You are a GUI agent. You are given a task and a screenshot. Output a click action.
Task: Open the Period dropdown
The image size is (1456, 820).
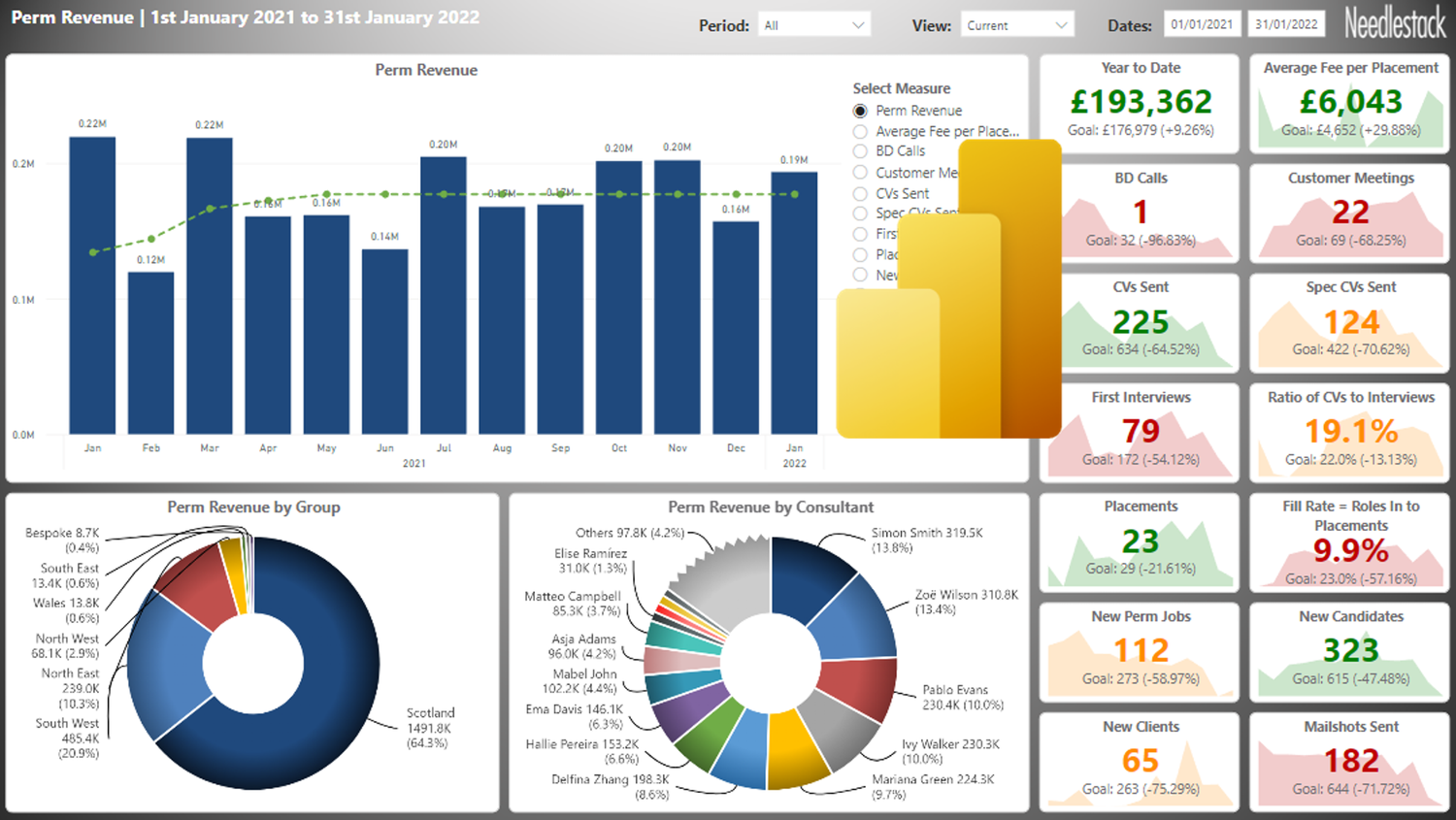point(813,24)
